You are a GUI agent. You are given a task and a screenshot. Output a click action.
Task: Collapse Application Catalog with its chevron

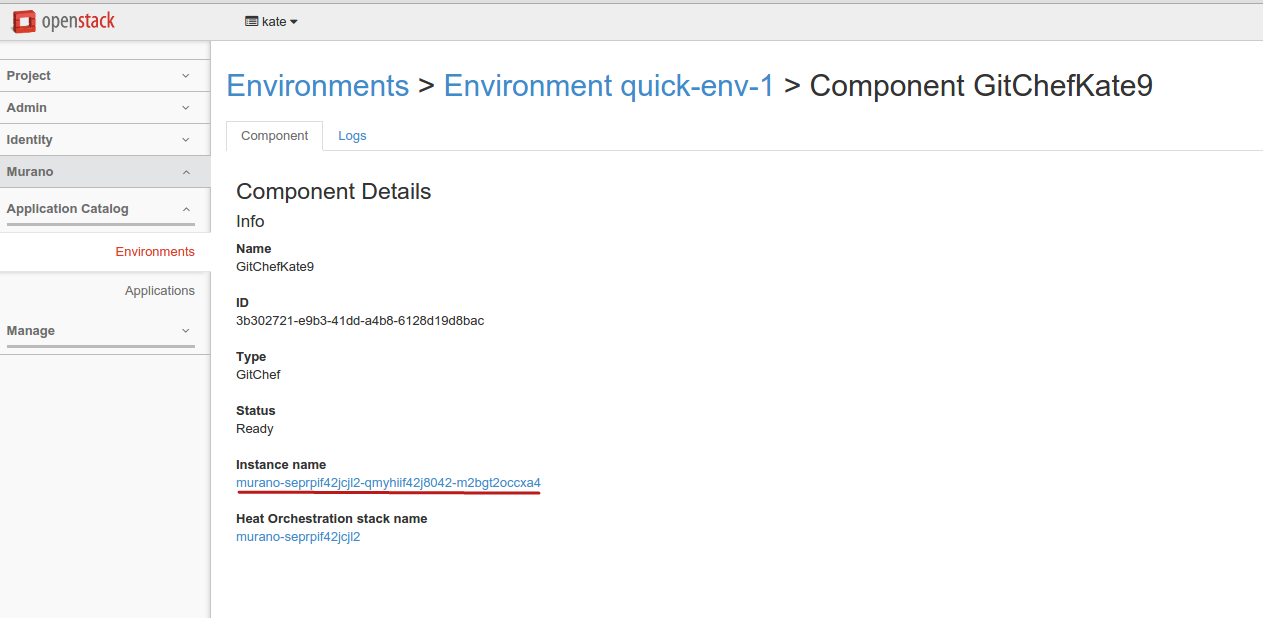[x=186, y=209]
